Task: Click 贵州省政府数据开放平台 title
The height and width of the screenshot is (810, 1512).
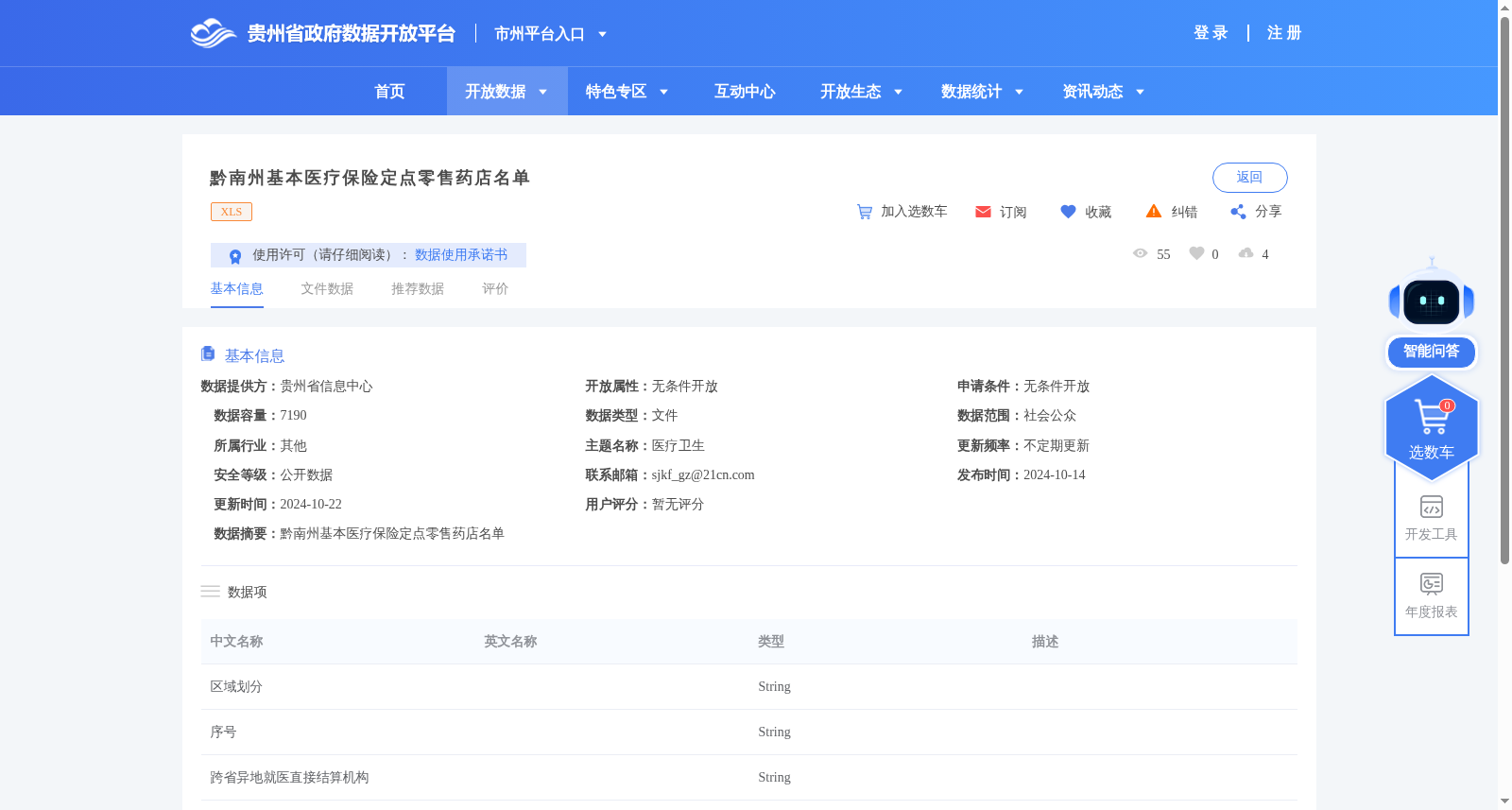Action: pos(352,34)
